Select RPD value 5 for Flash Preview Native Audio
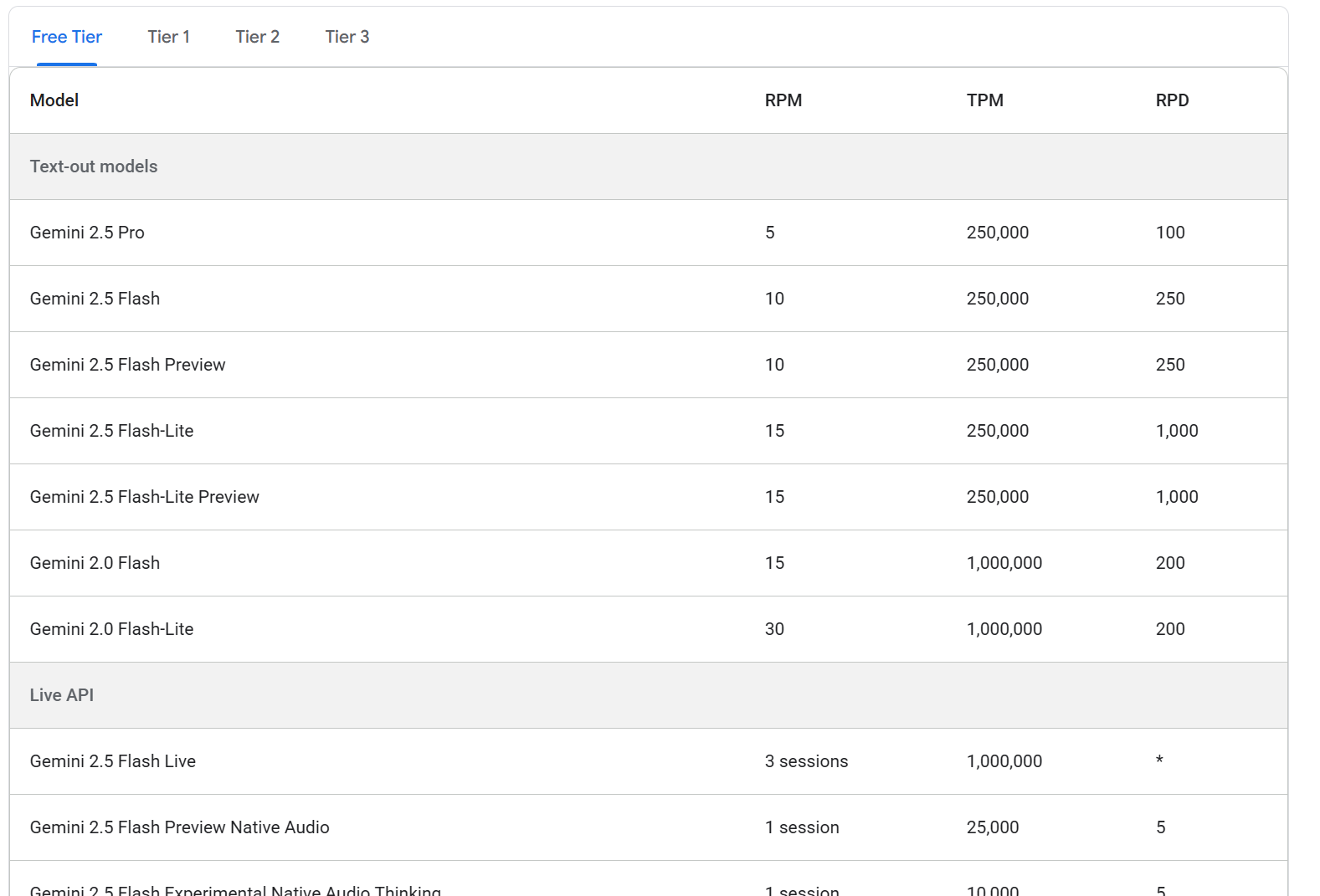 (1161, 827)
